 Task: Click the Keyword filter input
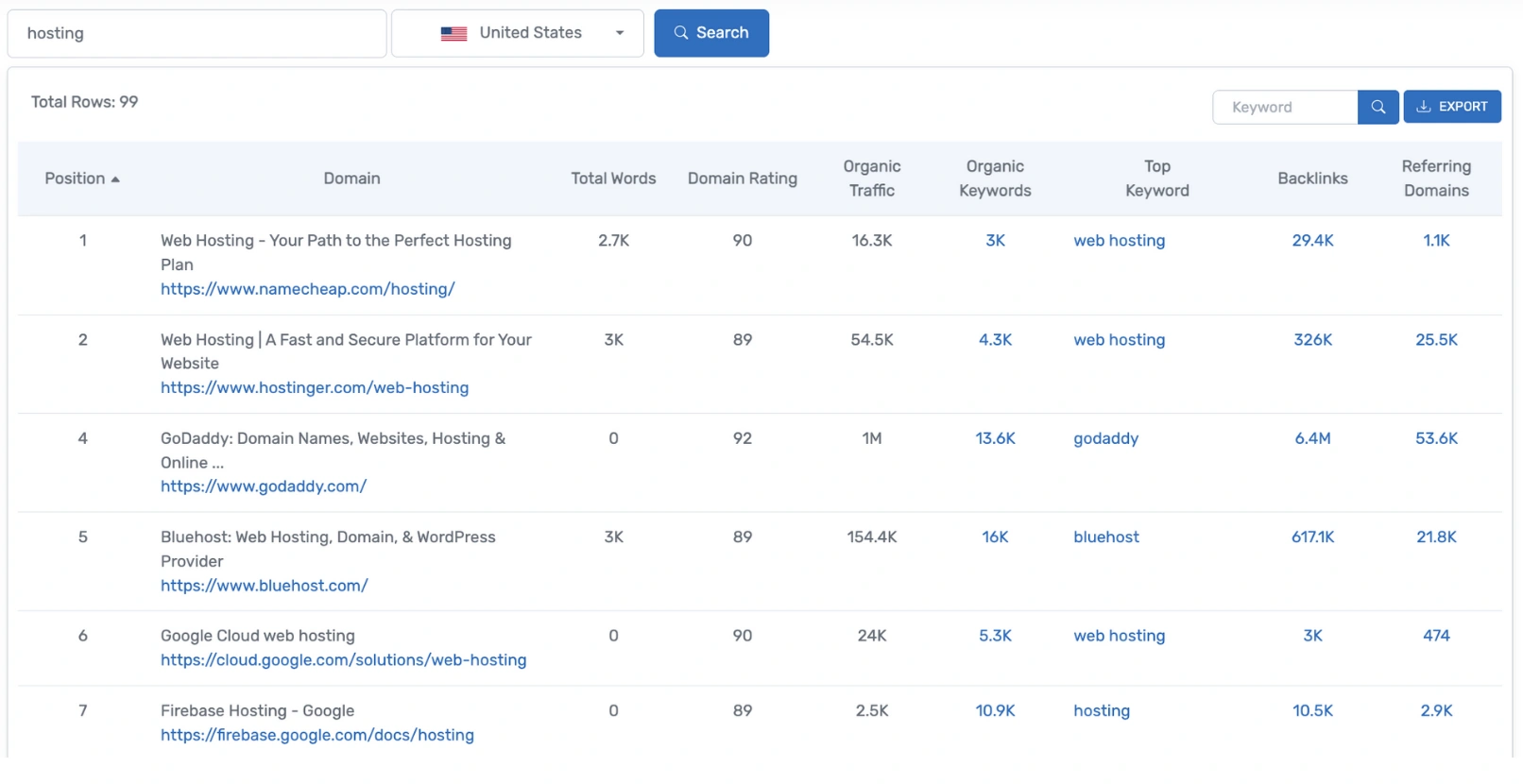[x=1285, y=107]
